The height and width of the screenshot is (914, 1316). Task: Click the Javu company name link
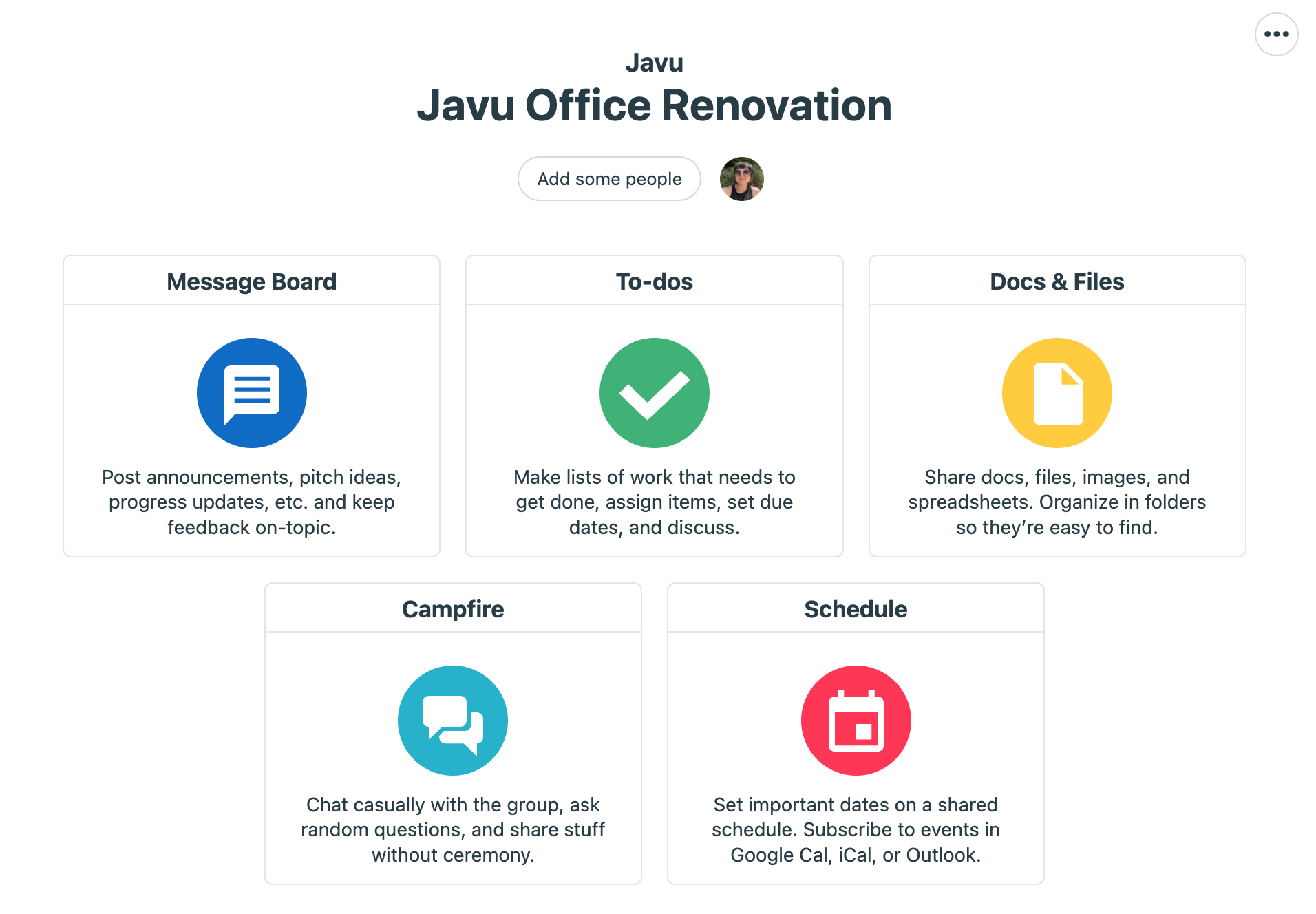point(654,63)
